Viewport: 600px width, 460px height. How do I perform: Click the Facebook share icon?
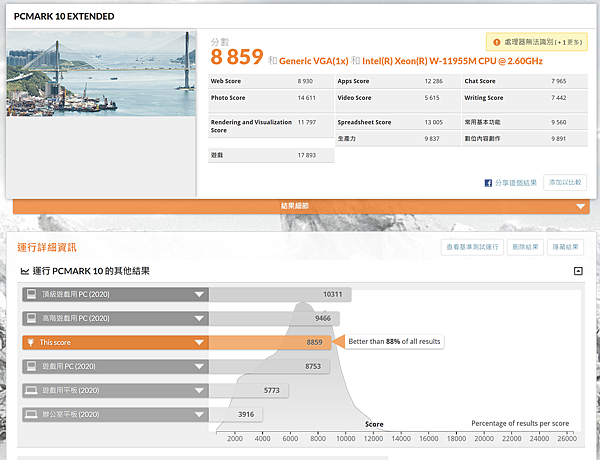pyautogui.click(x=488, y=183)
